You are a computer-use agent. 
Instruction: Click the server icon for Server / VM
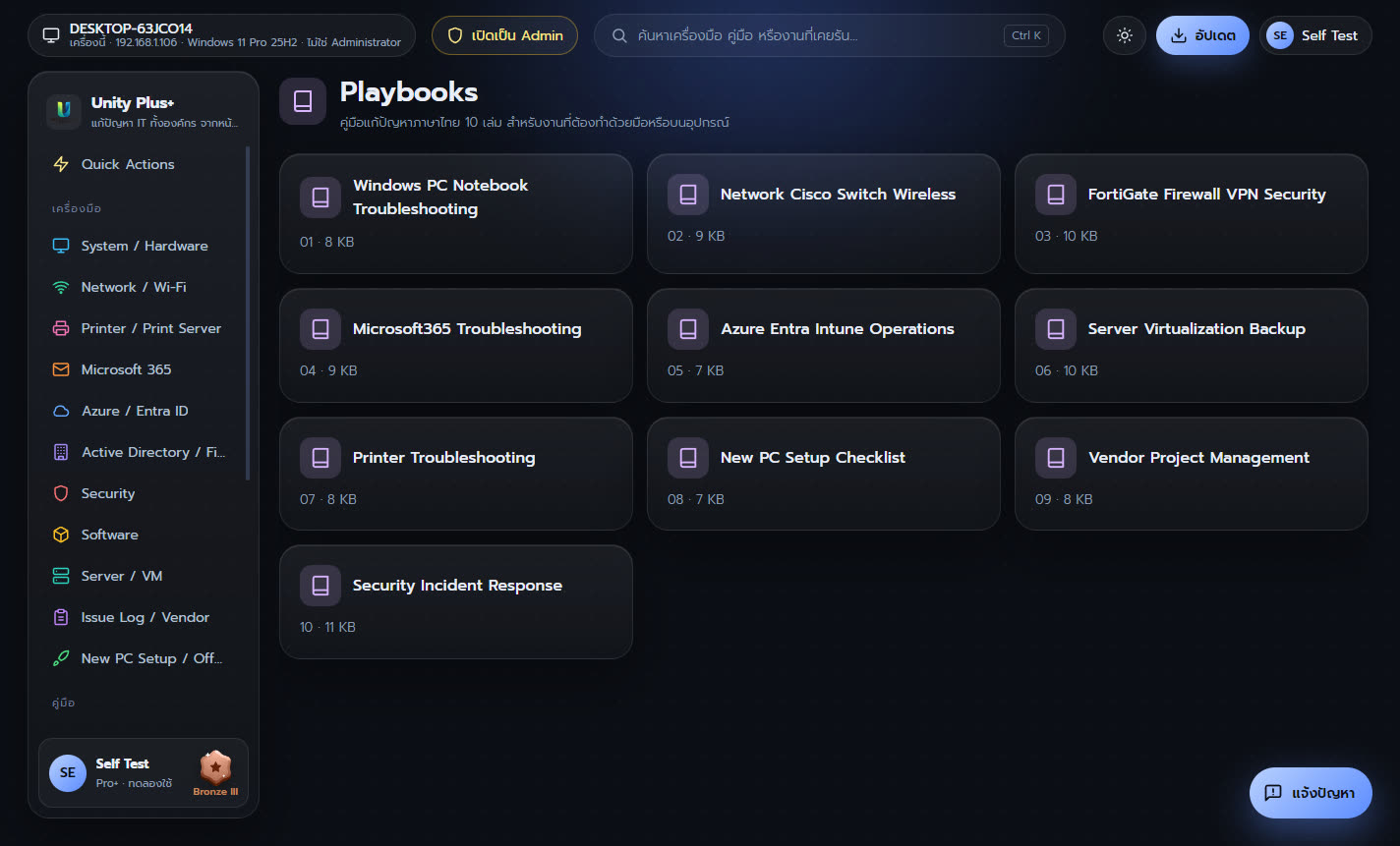(x=61, y=576)
